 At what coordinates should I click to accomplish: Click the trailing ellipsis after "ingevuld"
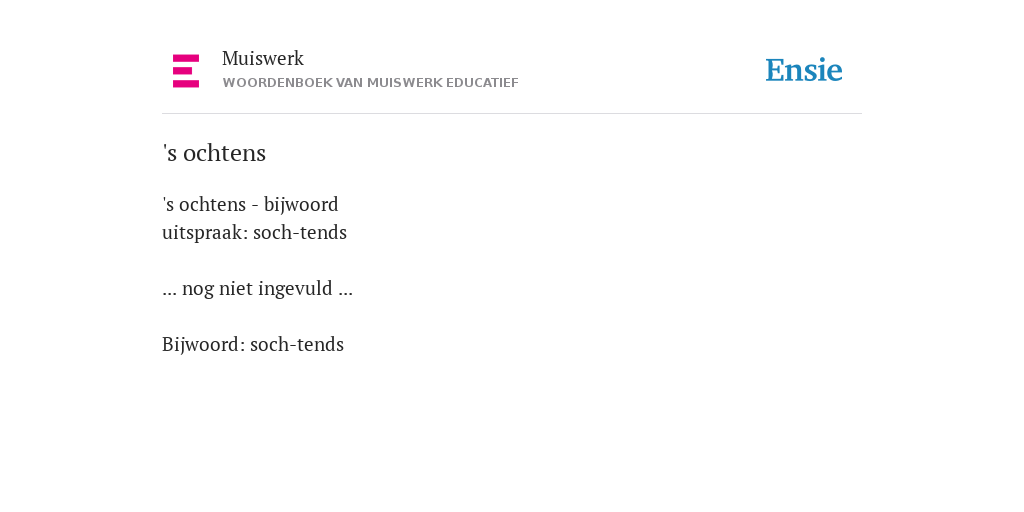346,293
